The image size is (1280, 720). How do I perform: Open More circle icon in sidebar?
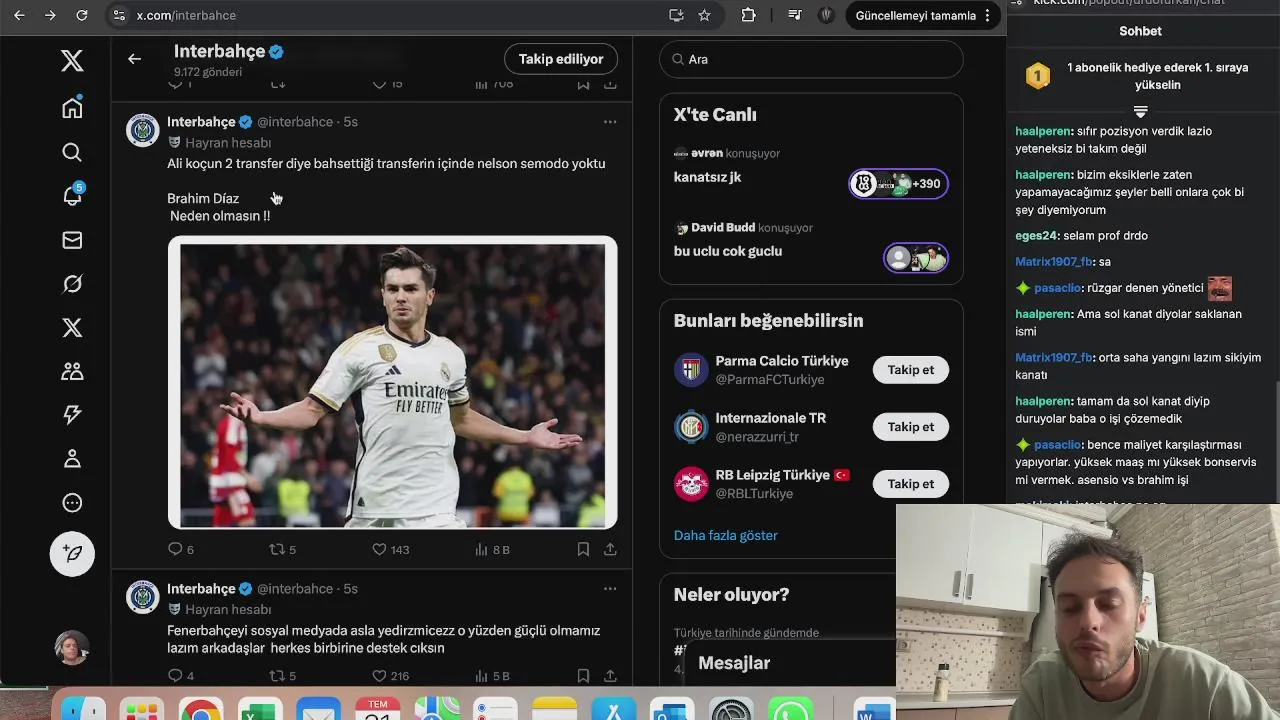72,503
